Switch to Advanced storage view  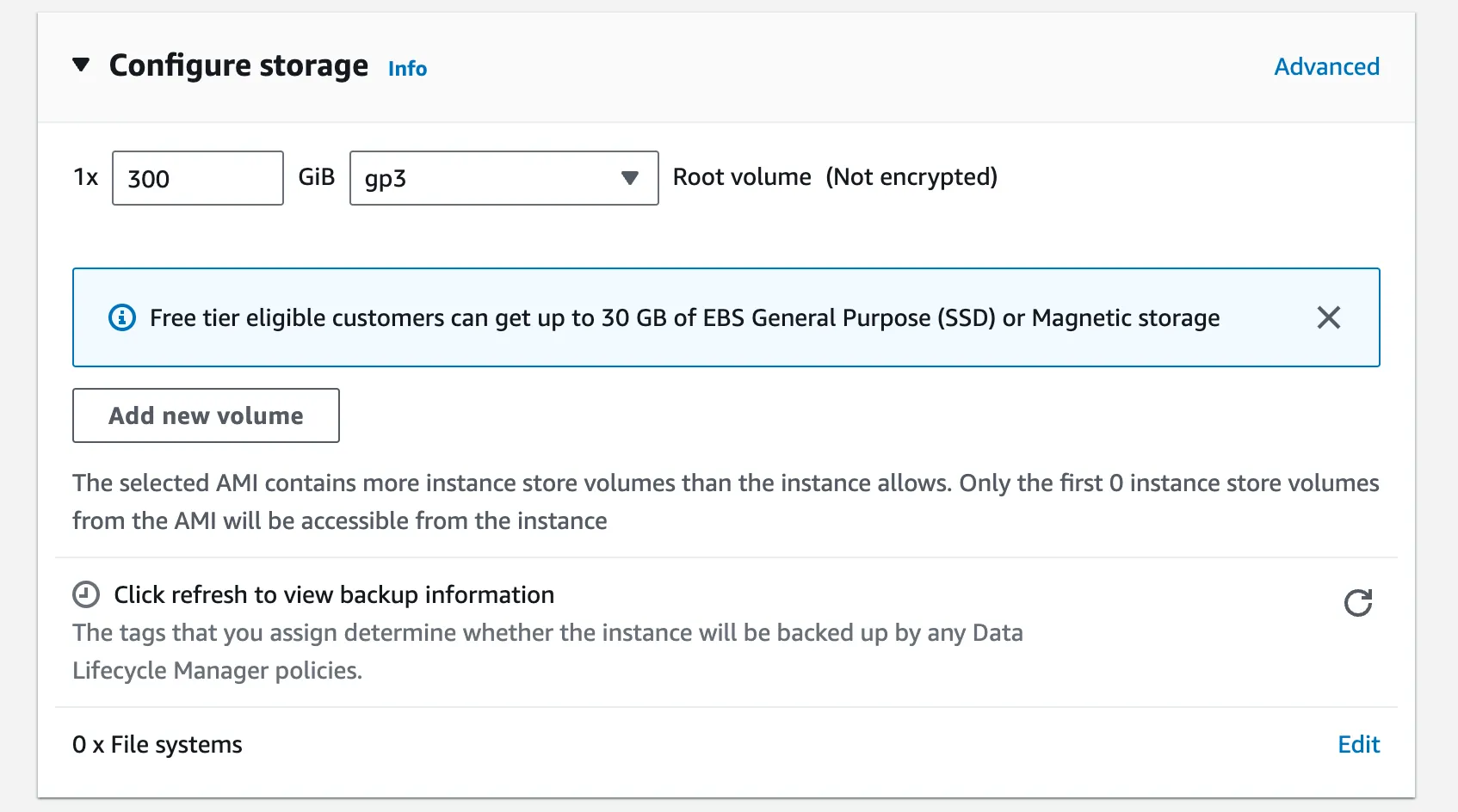pyautogui.click(x=1326, y=67)
